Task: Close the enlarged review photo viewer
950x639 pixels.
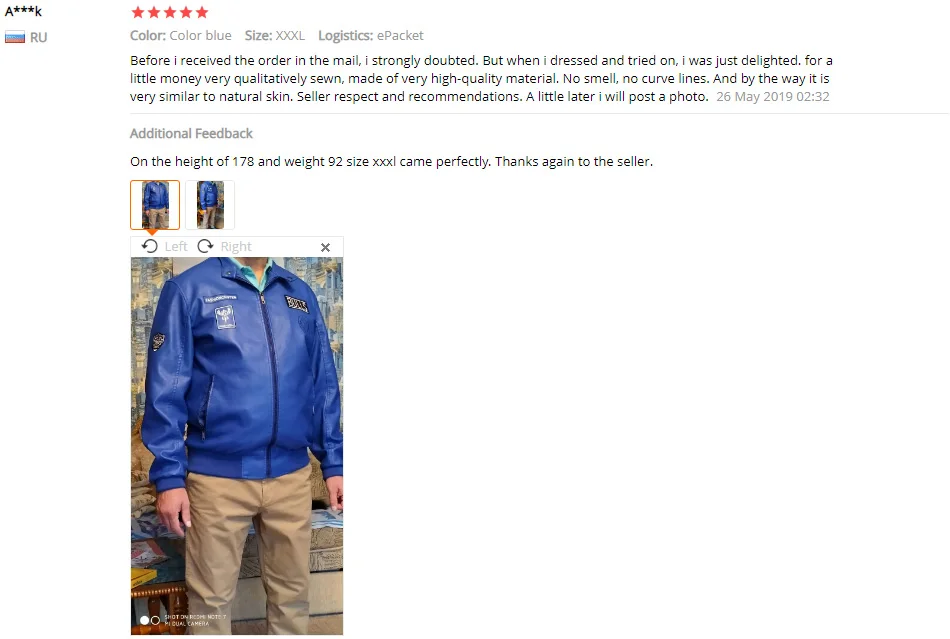Action: coord(325,247)
